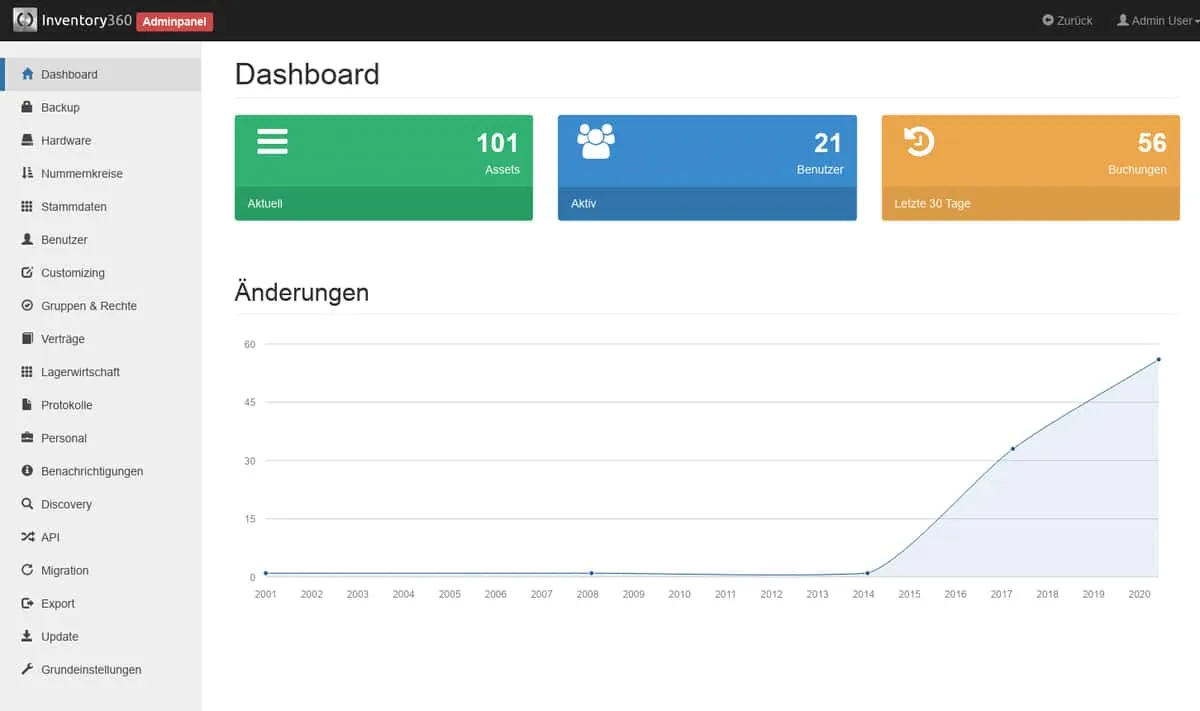Click the Aktuell footer of Assets card

click(x=383, y=203)
